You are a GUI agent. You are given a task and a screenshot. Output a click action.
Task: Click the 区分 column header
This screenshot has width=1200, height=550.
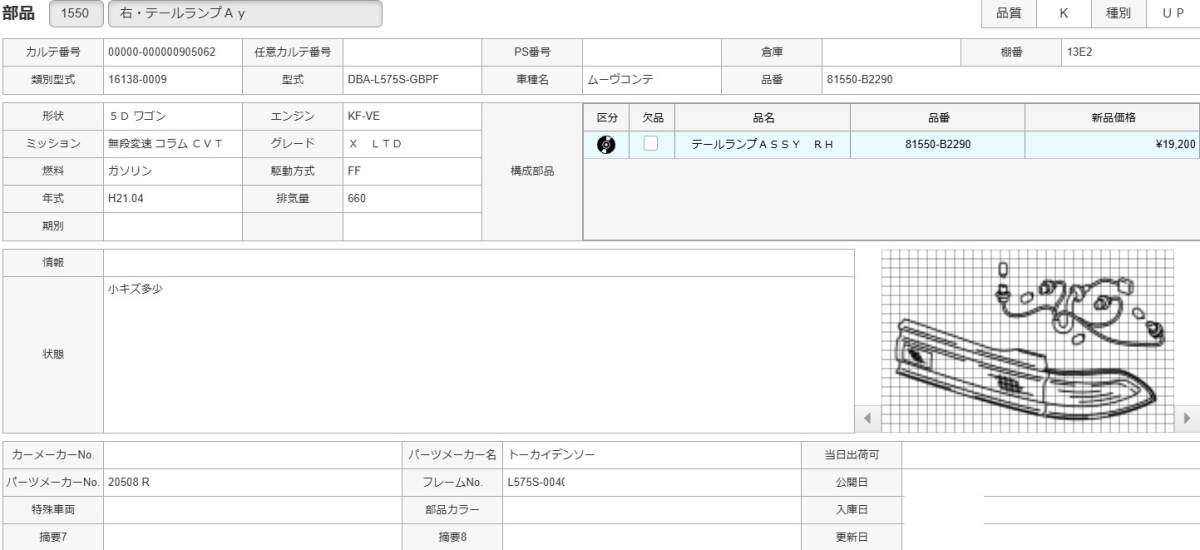(606, 117)
